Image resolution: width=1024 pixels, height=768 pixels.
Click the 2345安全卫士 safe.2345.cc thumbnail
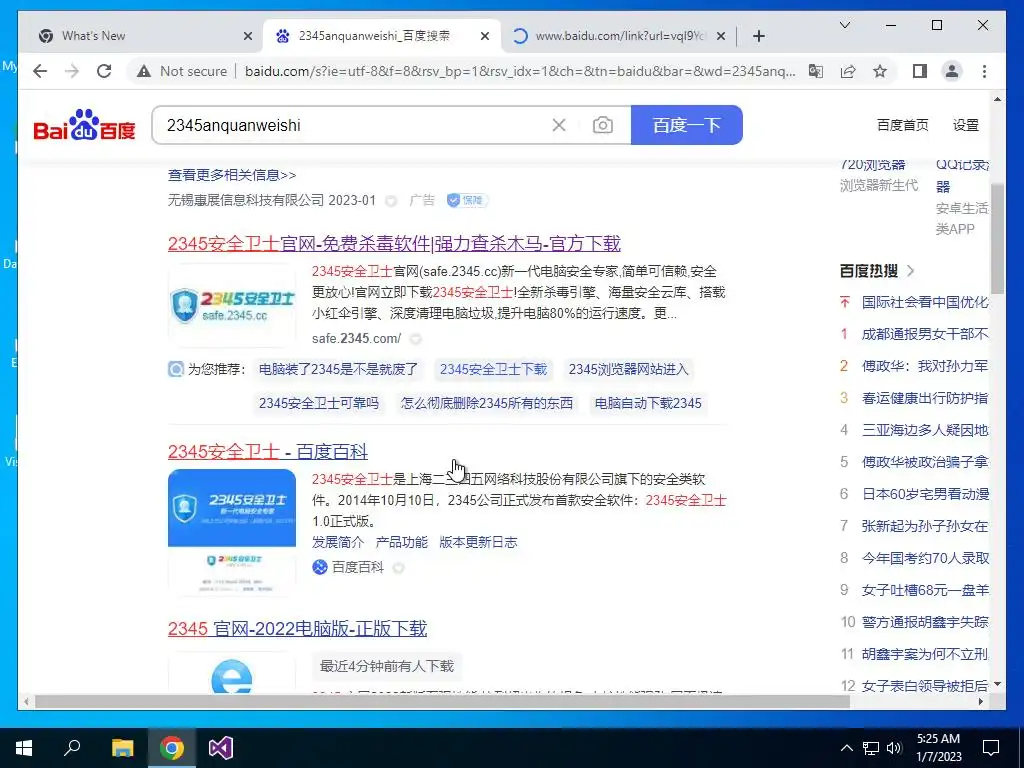(x=232, y=305)
